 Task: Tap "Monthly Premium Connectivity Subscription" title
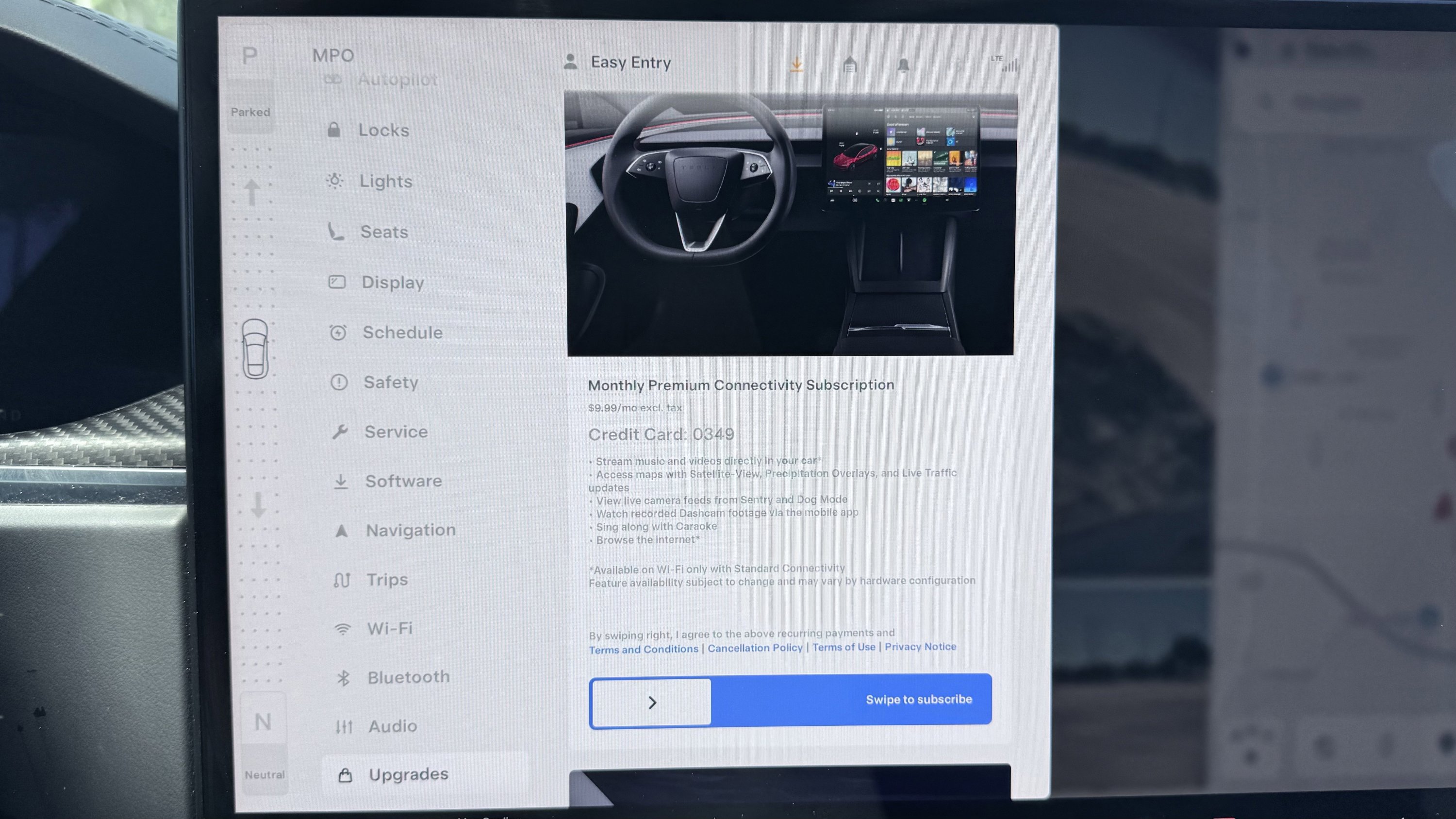click(x=741, y=385)
